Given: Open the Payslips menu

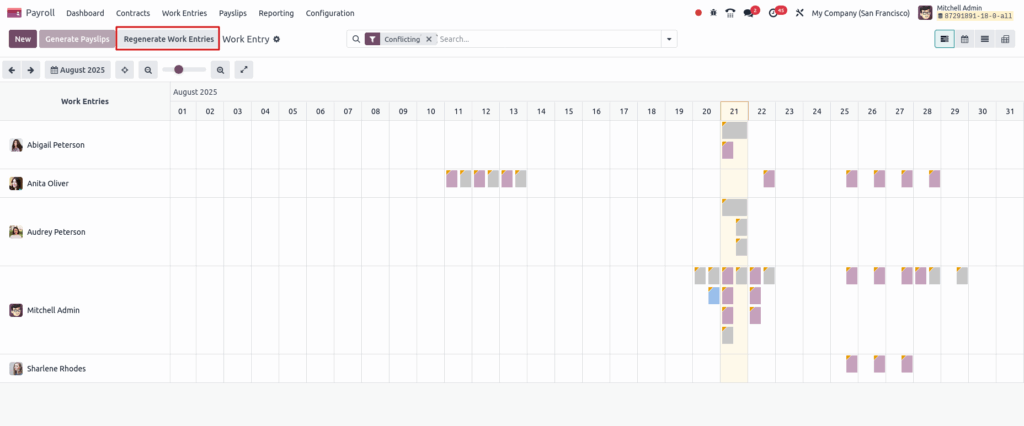Looking at the screenshot, I should click(x=232, y=13).
